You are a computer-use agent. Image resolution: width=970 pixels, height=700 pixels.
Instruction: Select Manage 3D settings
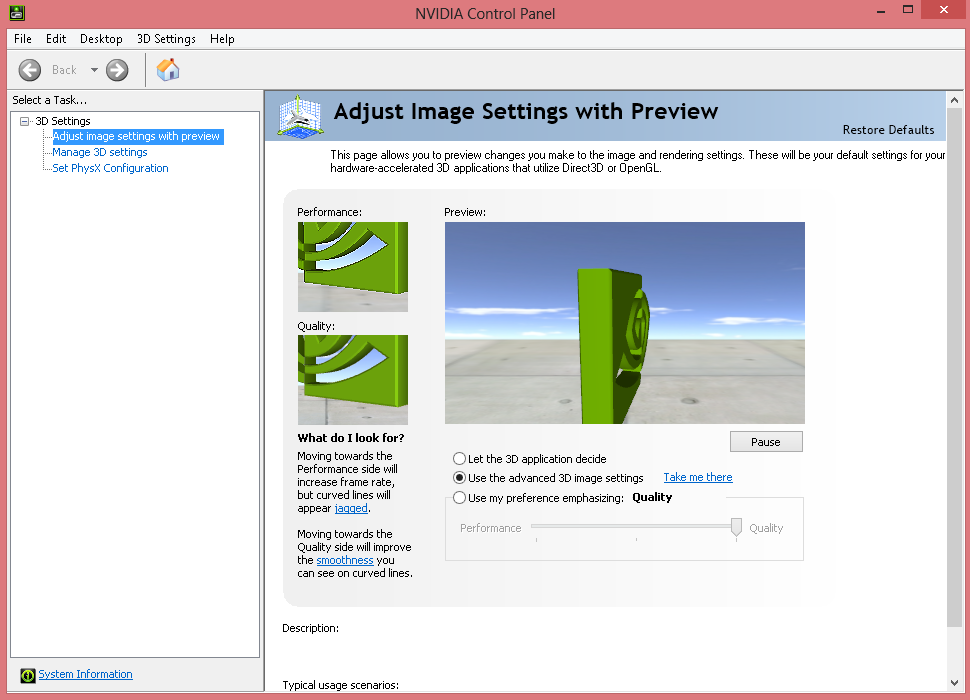tap(100, 152)
